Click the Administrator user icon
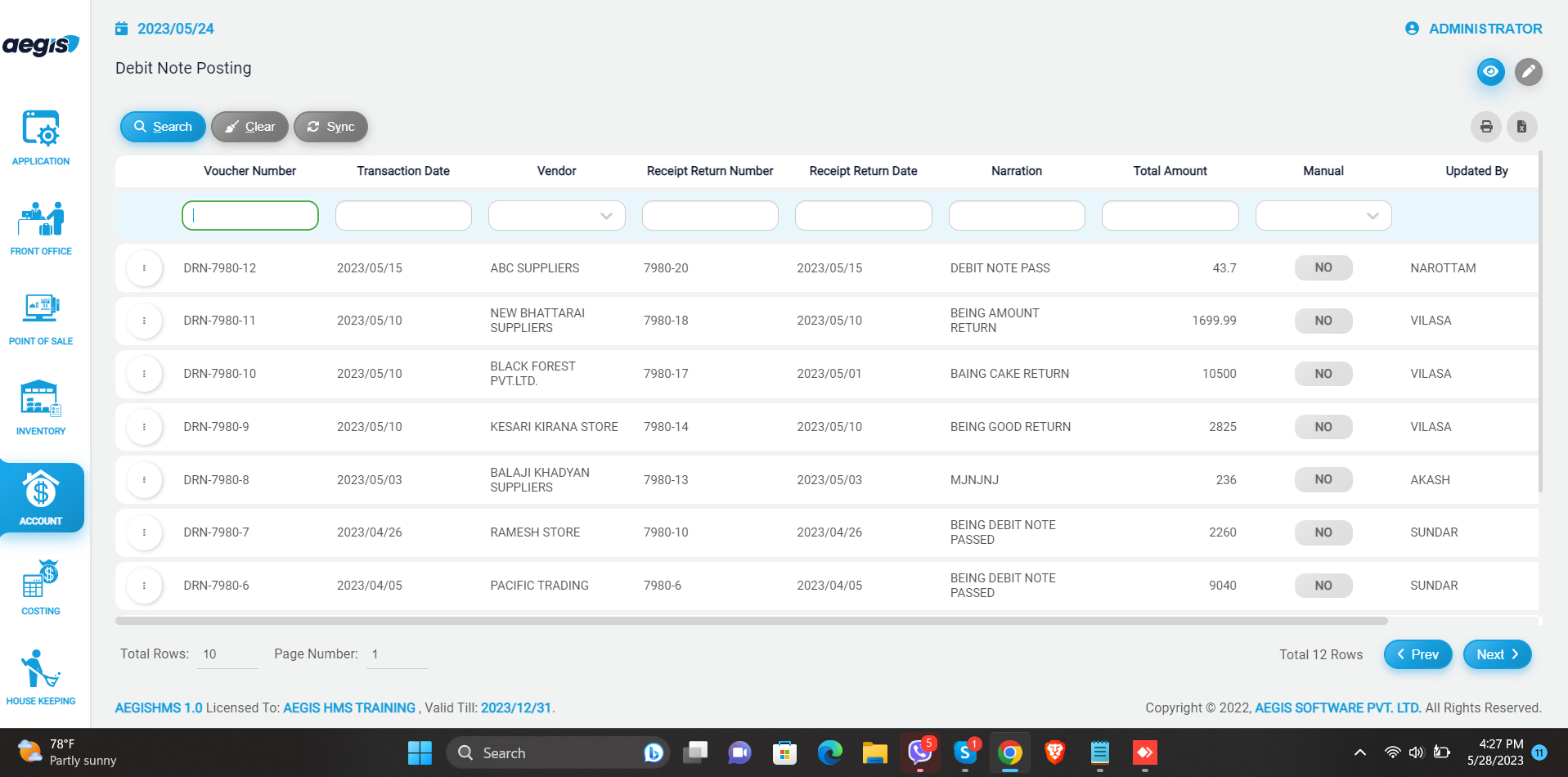The height and width of the screenshot is (777, 1568). pyautogui.click(x=1412, y=29)
